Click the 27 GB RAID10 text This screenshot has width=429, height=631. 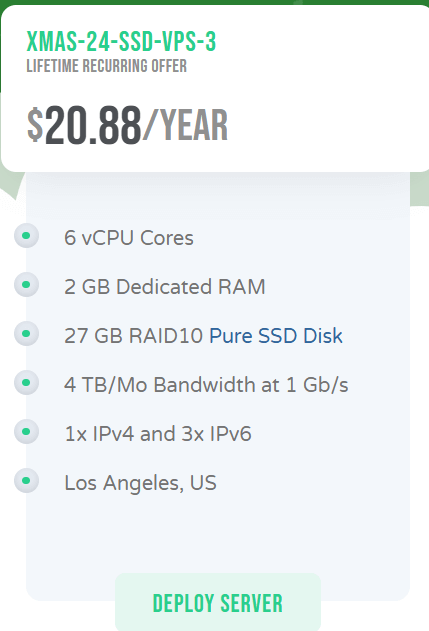point(133,336)
